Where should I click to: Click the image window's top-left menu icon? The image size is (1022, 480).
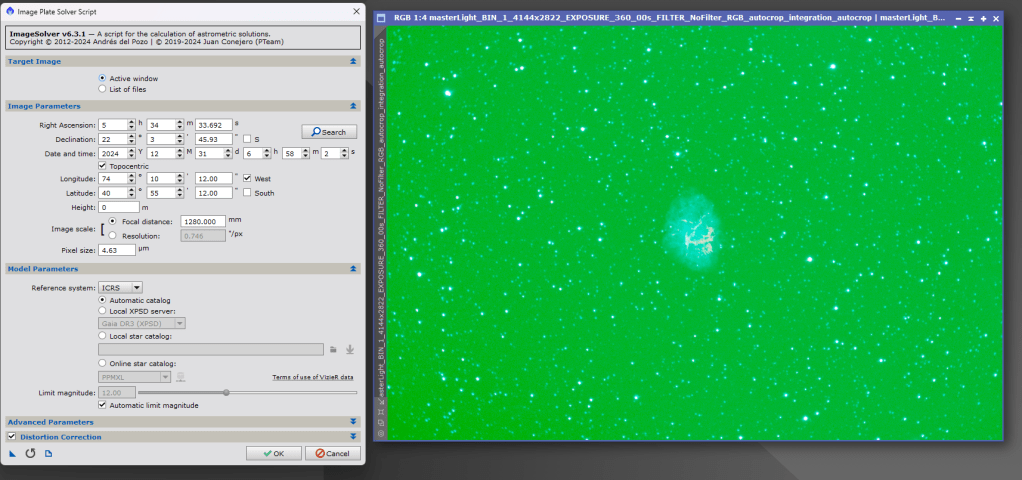(x=381, y=18)
